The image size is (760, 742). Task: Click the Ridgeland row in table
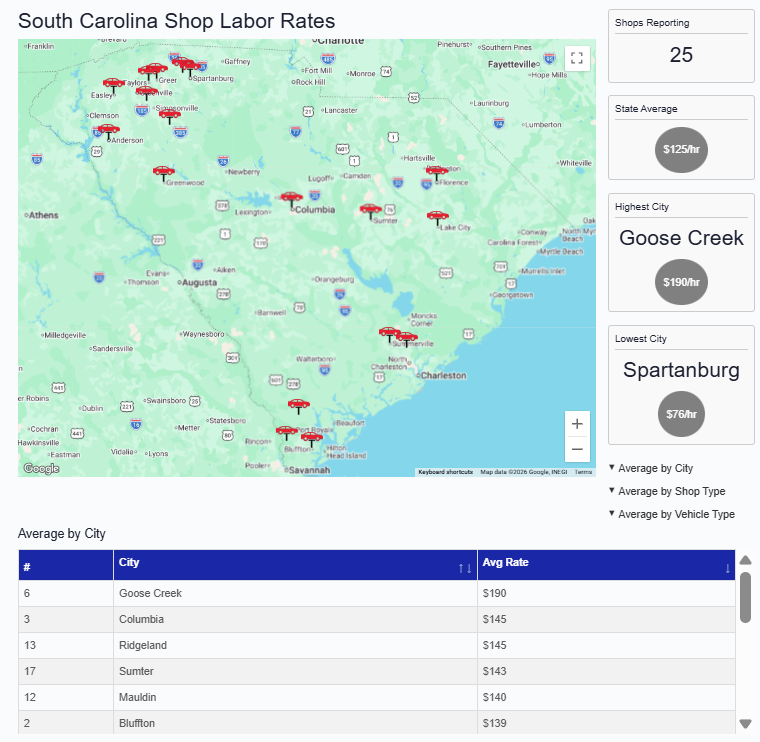[x=377, y=646]
